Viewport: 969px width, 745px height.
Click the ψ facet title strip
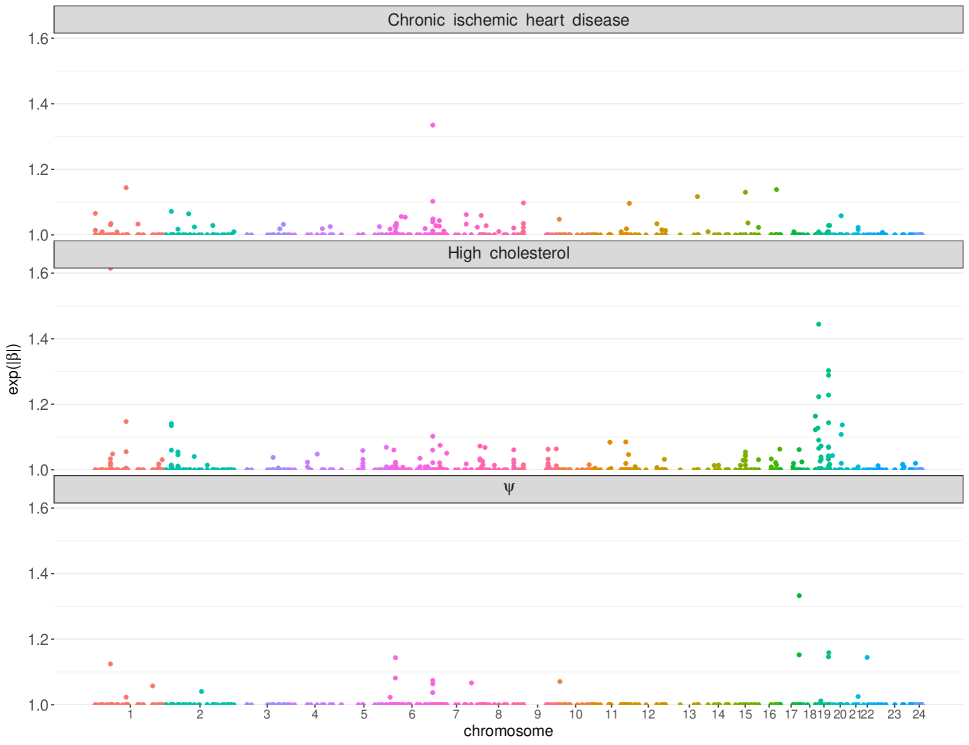[508, 489]
